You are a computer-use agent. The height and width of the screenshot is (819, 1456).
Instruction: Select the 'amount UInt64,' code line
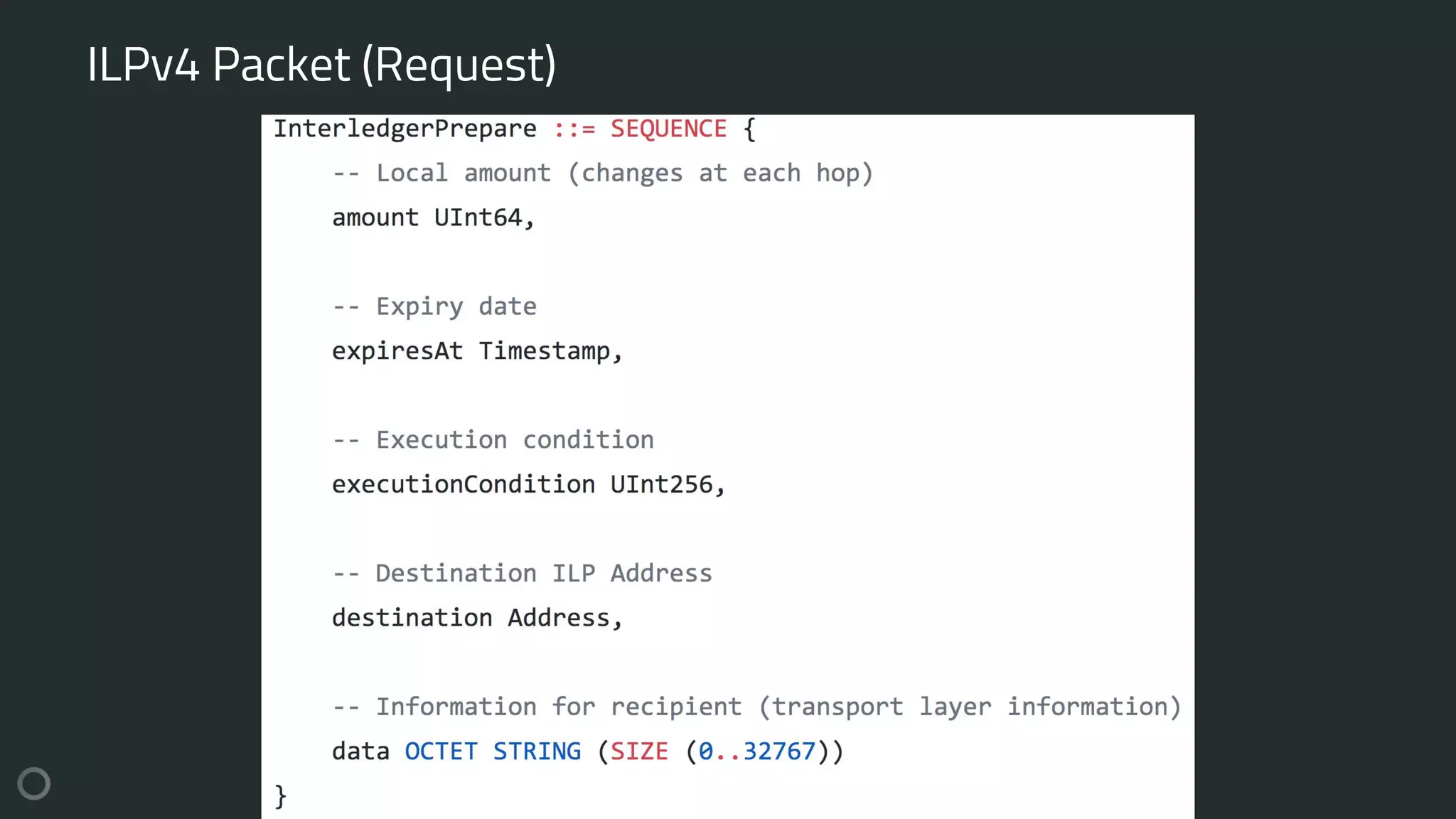433,218
